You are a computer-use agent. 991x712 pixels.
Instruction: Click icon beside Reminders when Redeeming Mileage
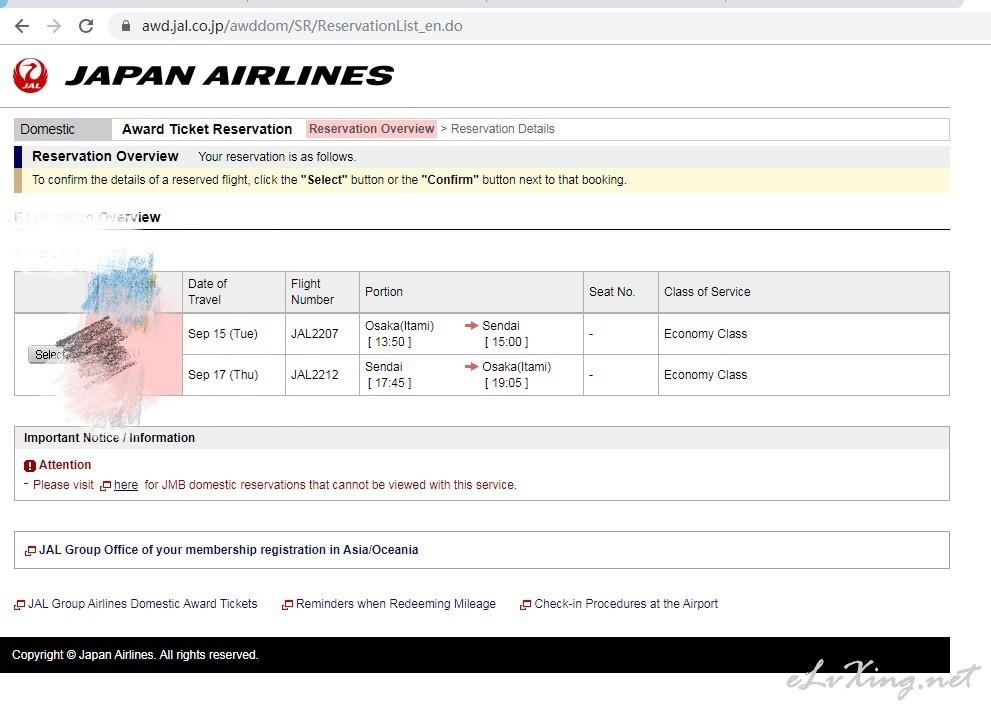tap(288, 605)
